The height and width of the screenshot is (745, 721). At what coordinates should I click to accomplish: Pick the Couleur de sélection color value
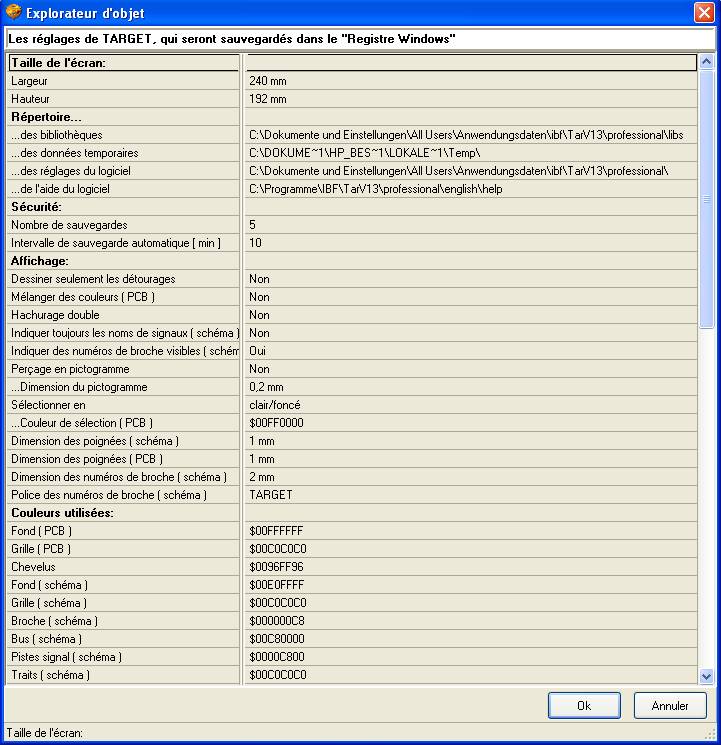click(470, 423)
